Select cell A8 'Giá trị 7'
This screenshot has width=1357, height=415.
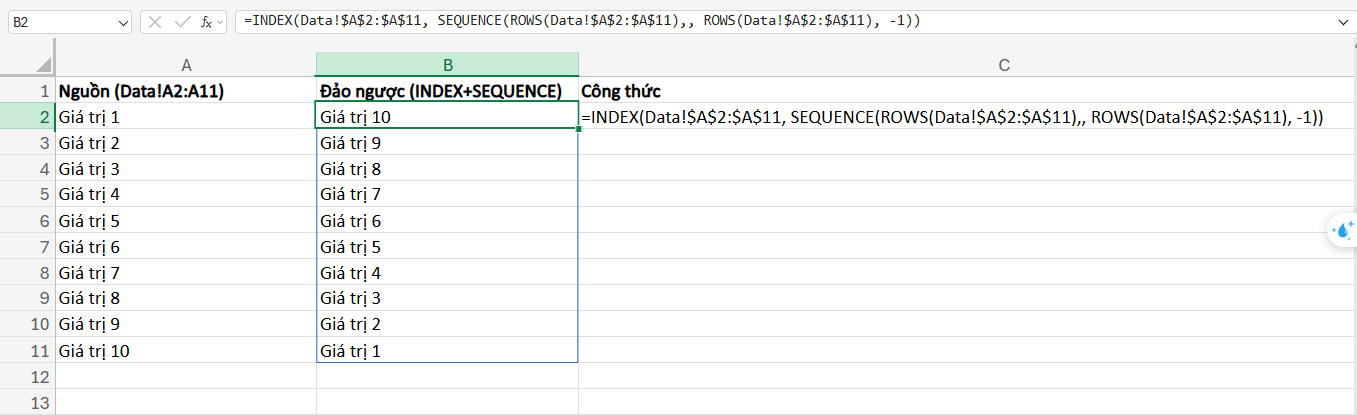pos(186,273)
